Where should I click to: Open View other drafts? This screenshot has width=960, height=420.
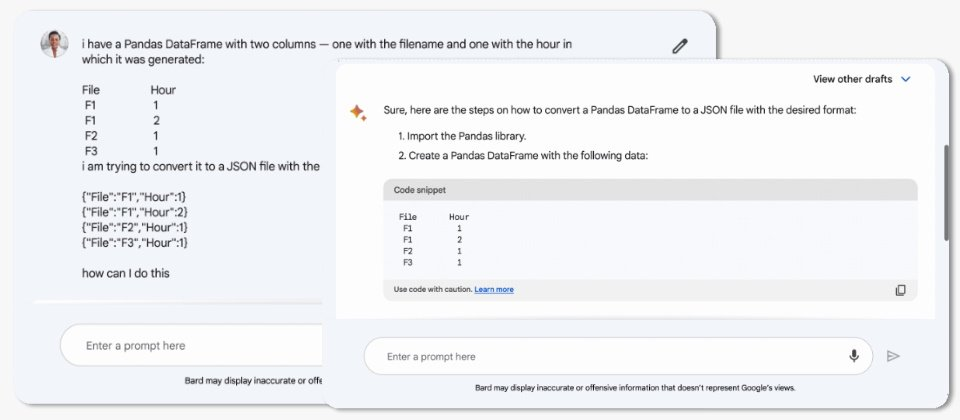(852, 79)
